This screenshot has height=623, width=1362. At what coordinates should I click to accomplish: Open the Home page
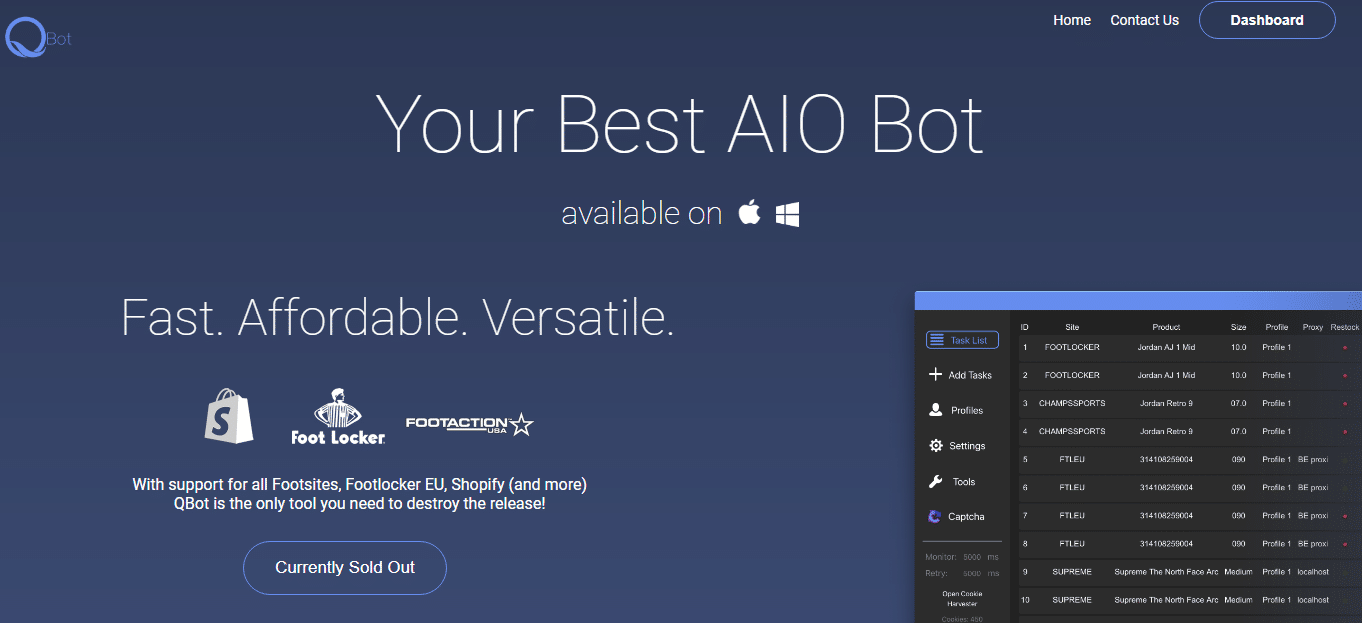1072,20
